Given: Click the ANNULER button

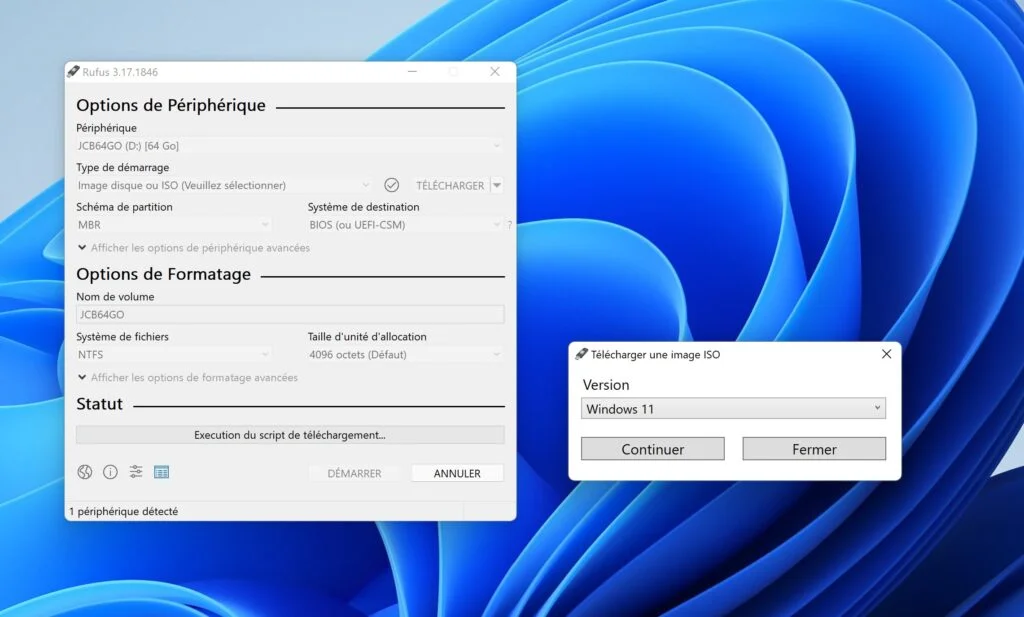Looking at the screenshot, I should point(457,473).
